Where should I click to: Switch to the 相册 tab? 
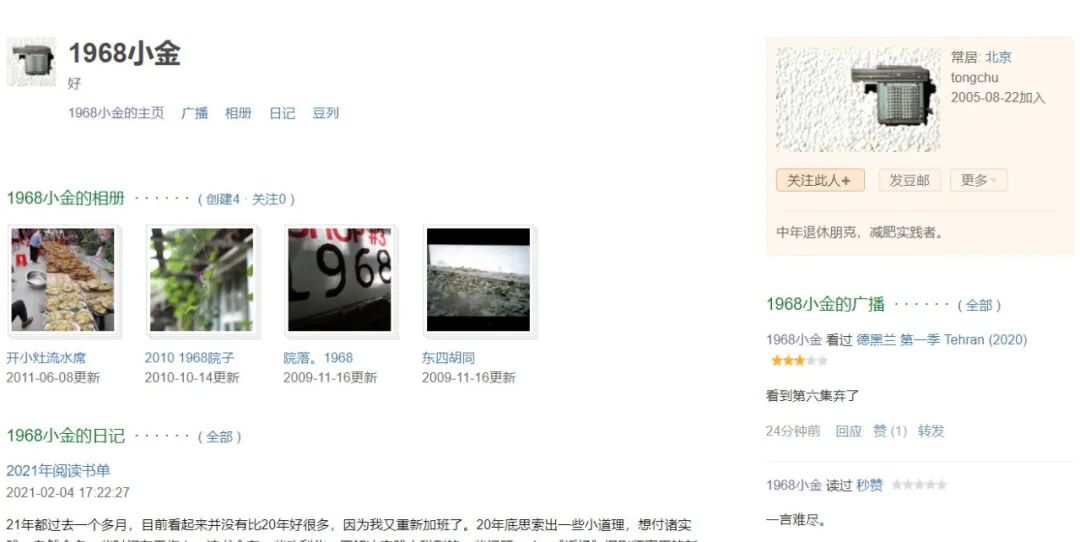(x=238, y=113)
